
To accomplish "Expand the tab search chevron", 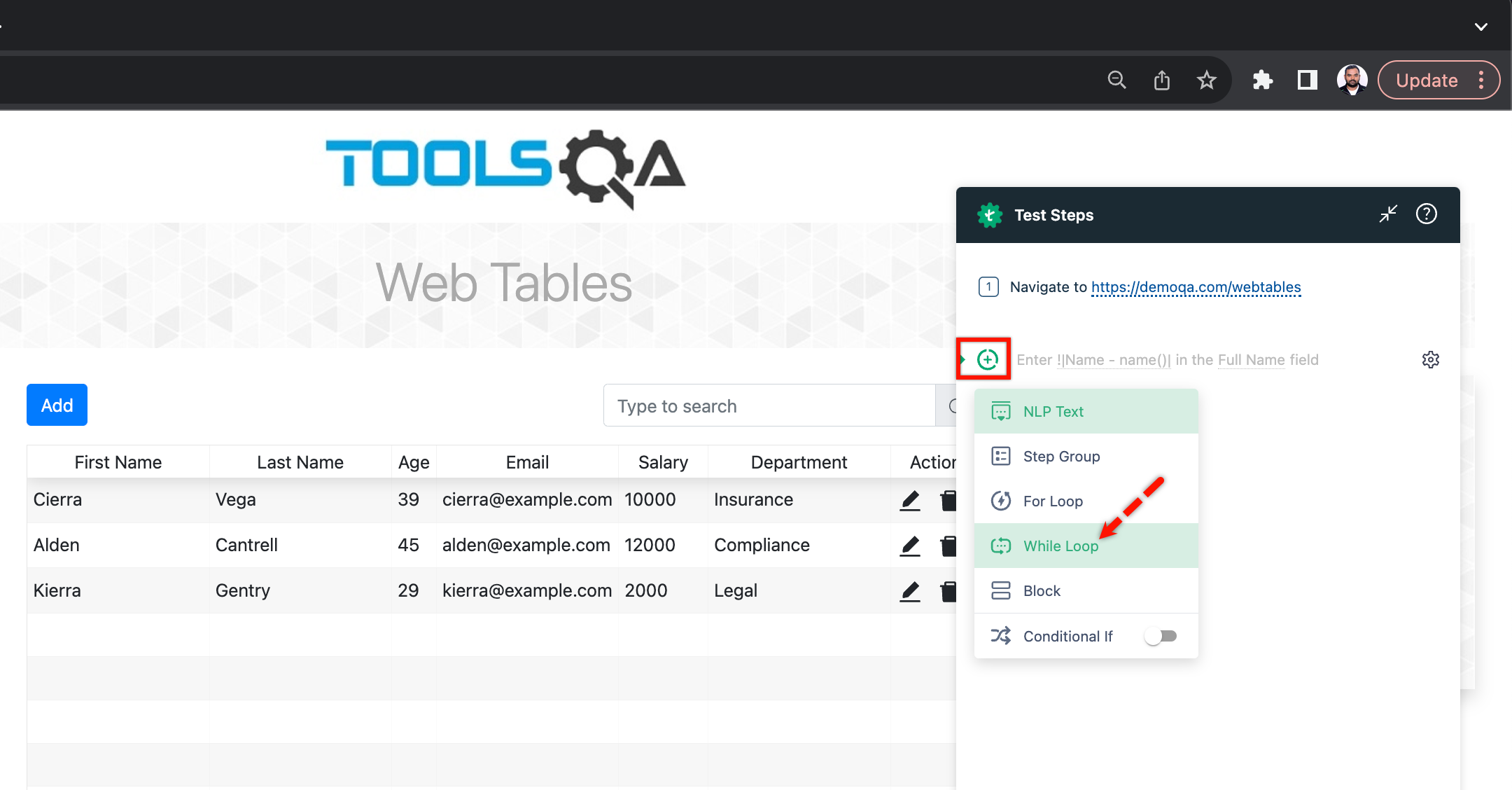I will [1481, 27].
